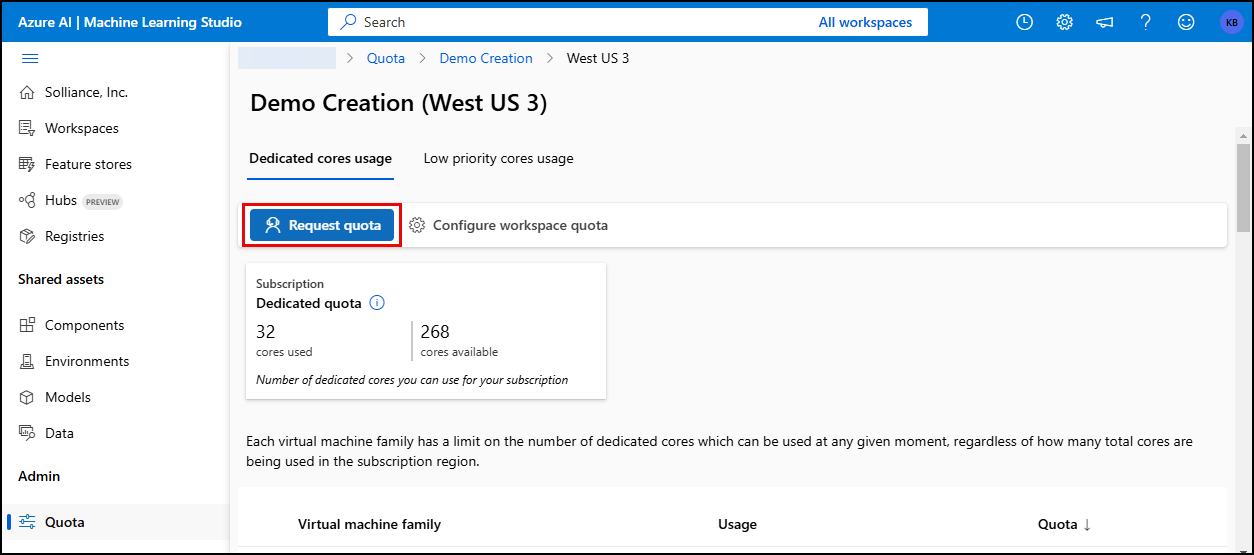Open settings gear in header
The width and height of the screenshot is (1254, 555).
(x=1065, y=22)
